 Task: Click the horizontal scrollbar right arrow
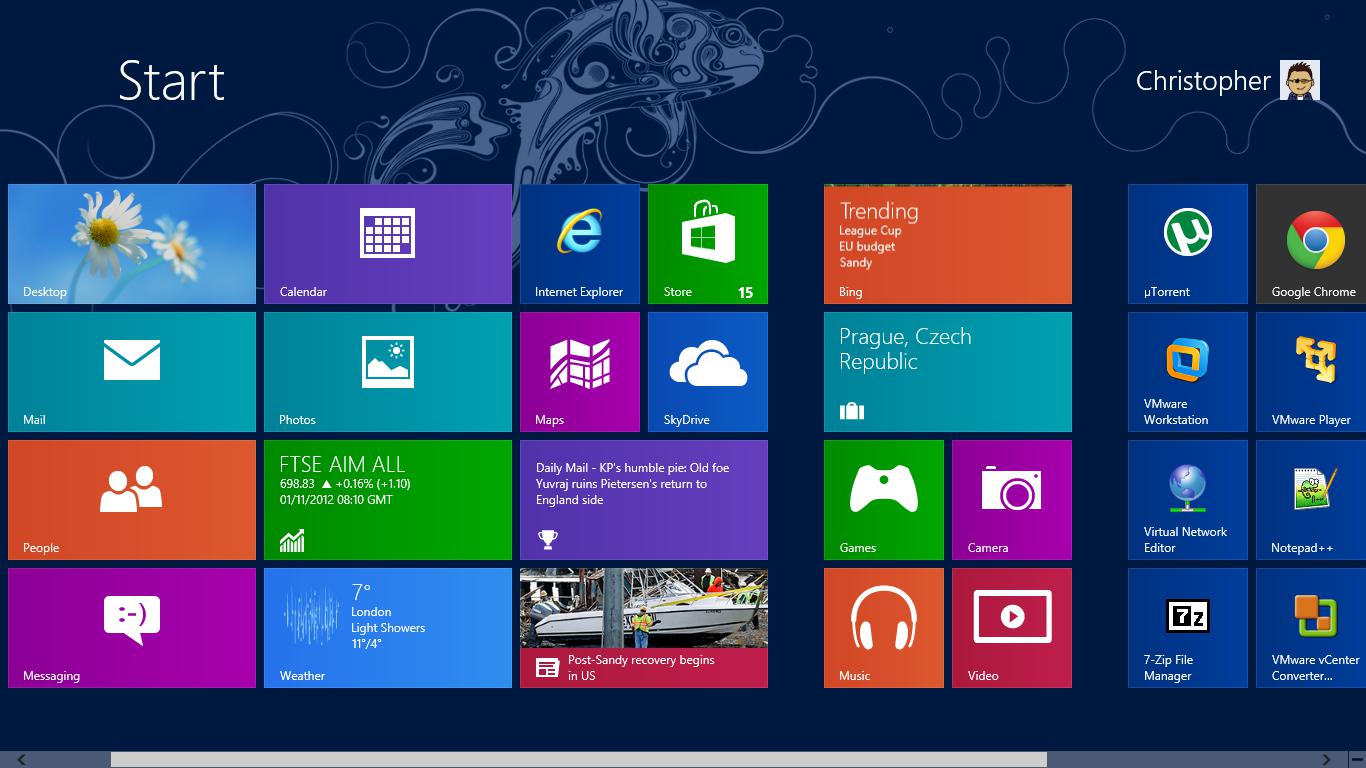(1327, 760)
